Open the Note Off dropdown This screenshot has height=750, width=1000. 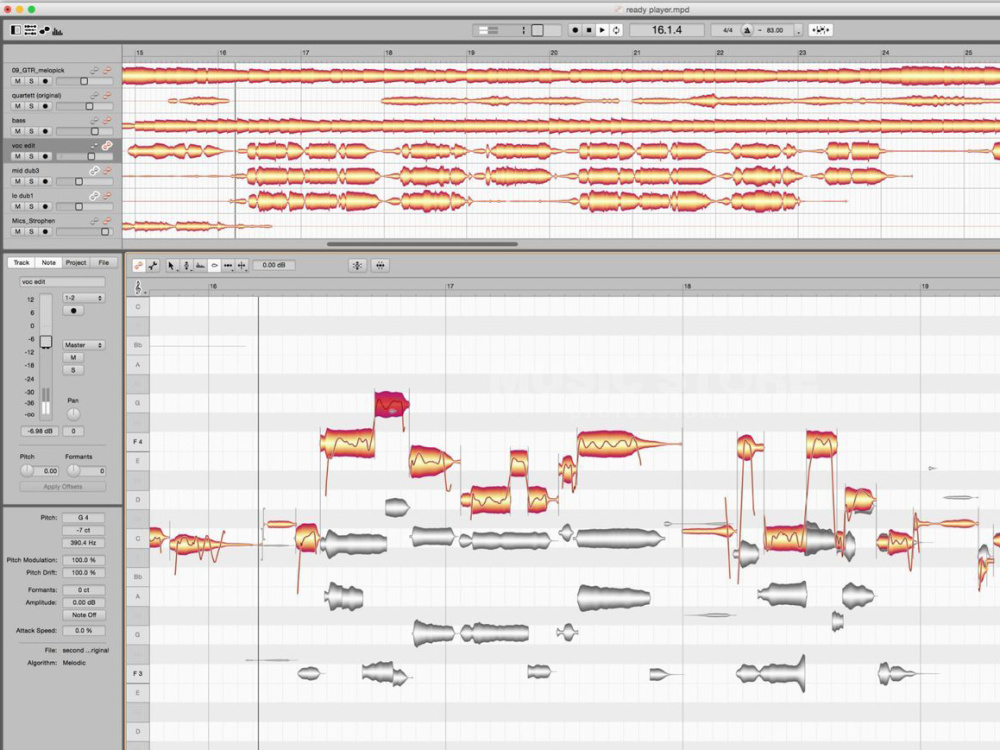[x=84, y=615]
